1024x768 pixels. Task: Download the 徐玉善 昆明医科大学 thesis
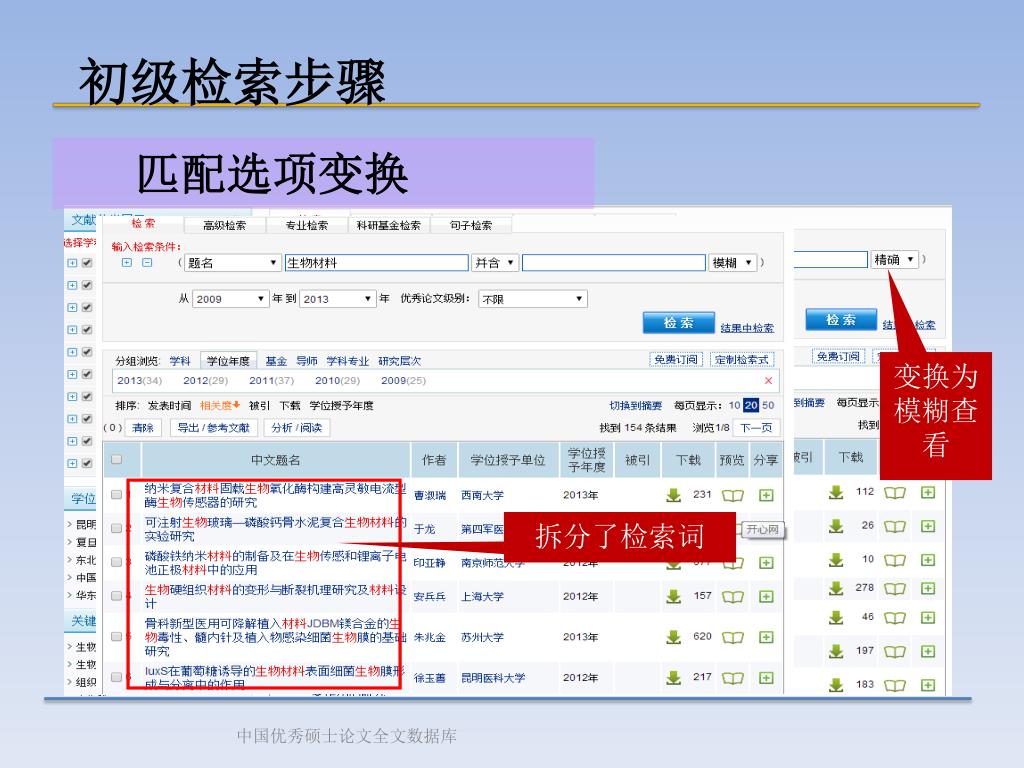[x=673, y=678]
